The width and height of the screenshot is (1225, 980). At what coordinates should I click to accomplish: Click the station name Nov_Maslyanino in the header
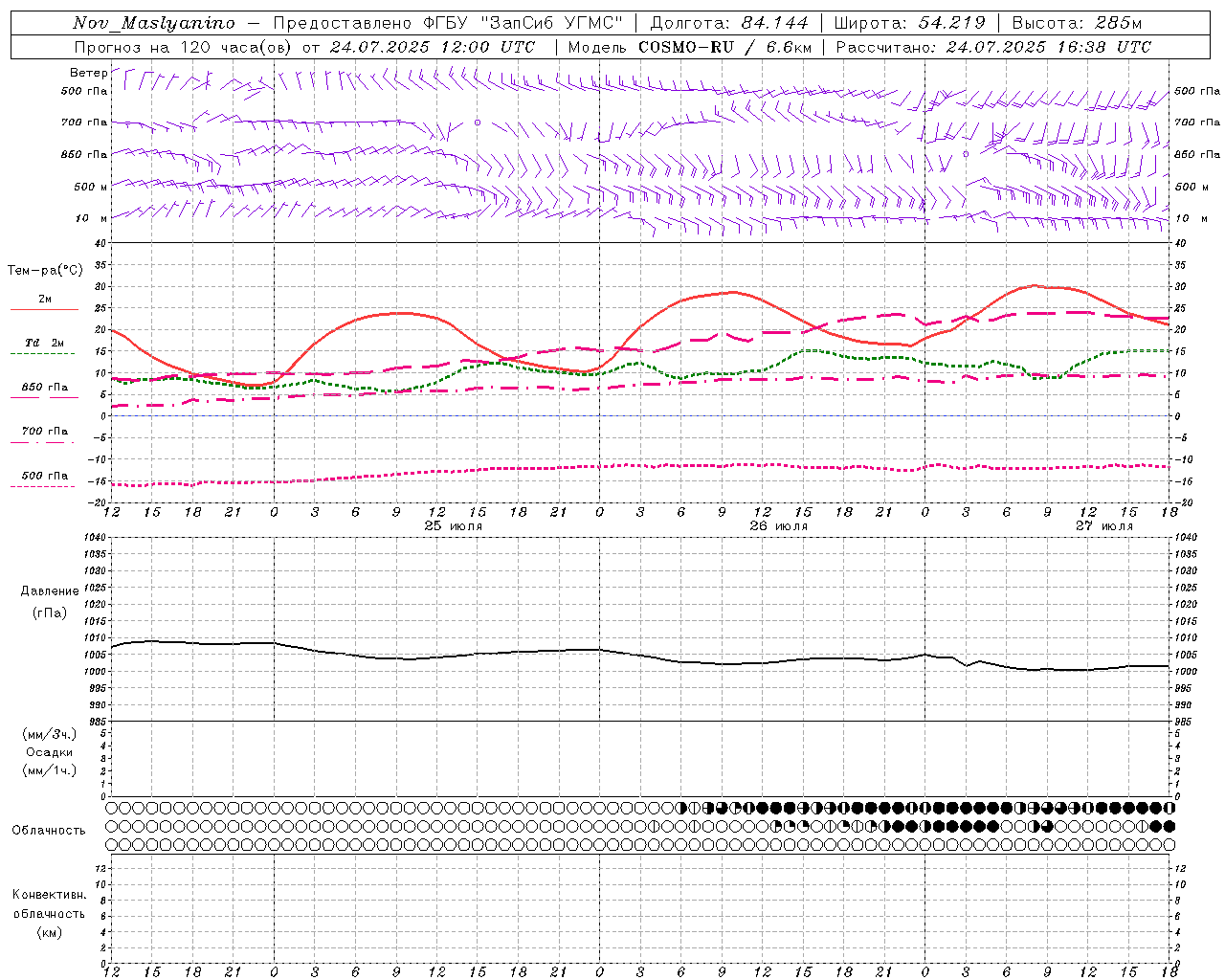tap(154, 23)
